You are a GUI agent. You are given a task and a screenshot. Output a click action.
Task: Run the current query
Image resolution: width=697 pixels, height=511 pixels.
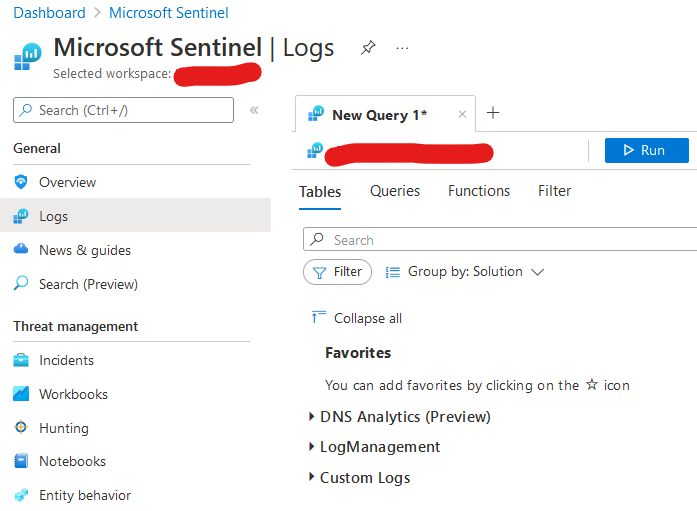(x=646, y=150)
